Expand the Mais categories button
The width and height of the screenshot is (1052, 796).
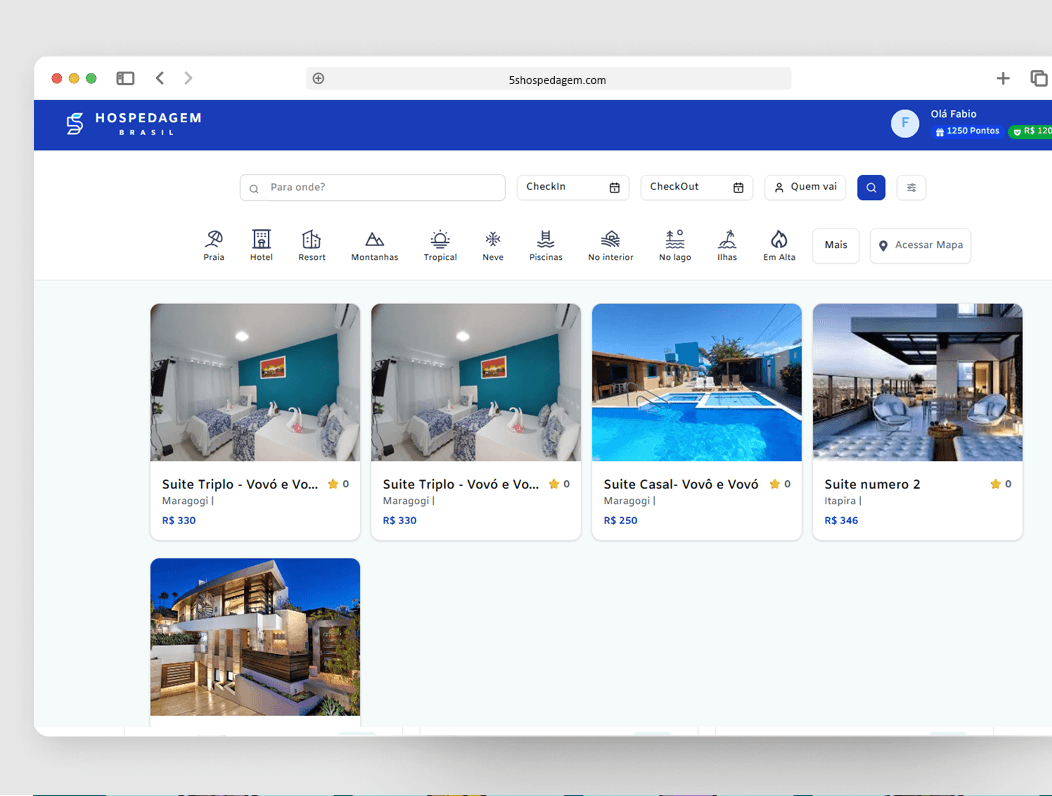(835, 245)
